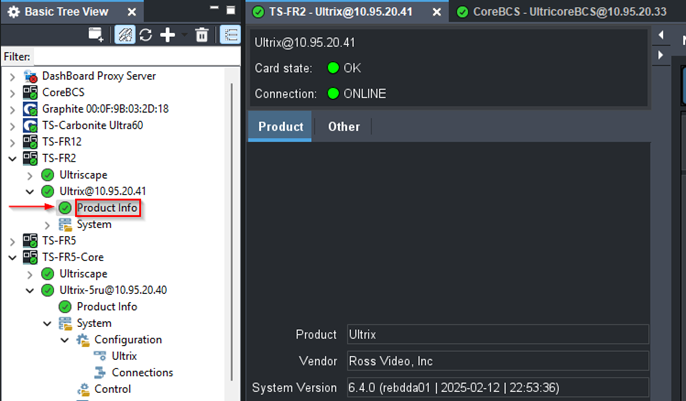Switch to the Product tab
This screenshot has height=401, width=686.
[x=280, y=127]
